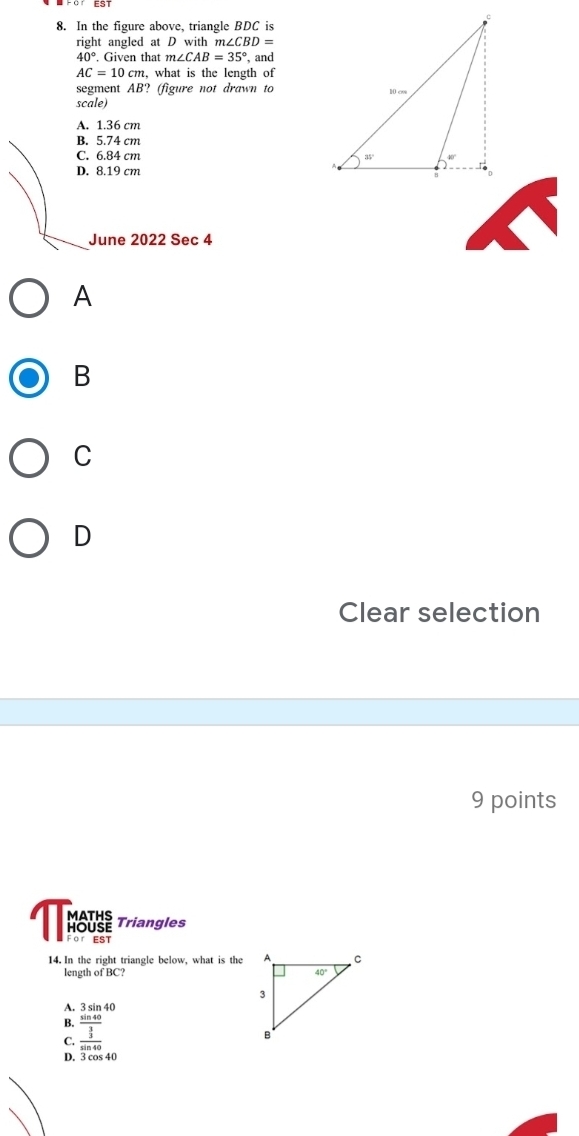579x1136 pixels.
Task: Click the June 2022 Sec 4 caption
Action: pyautogui.click(x=150, y=240)
